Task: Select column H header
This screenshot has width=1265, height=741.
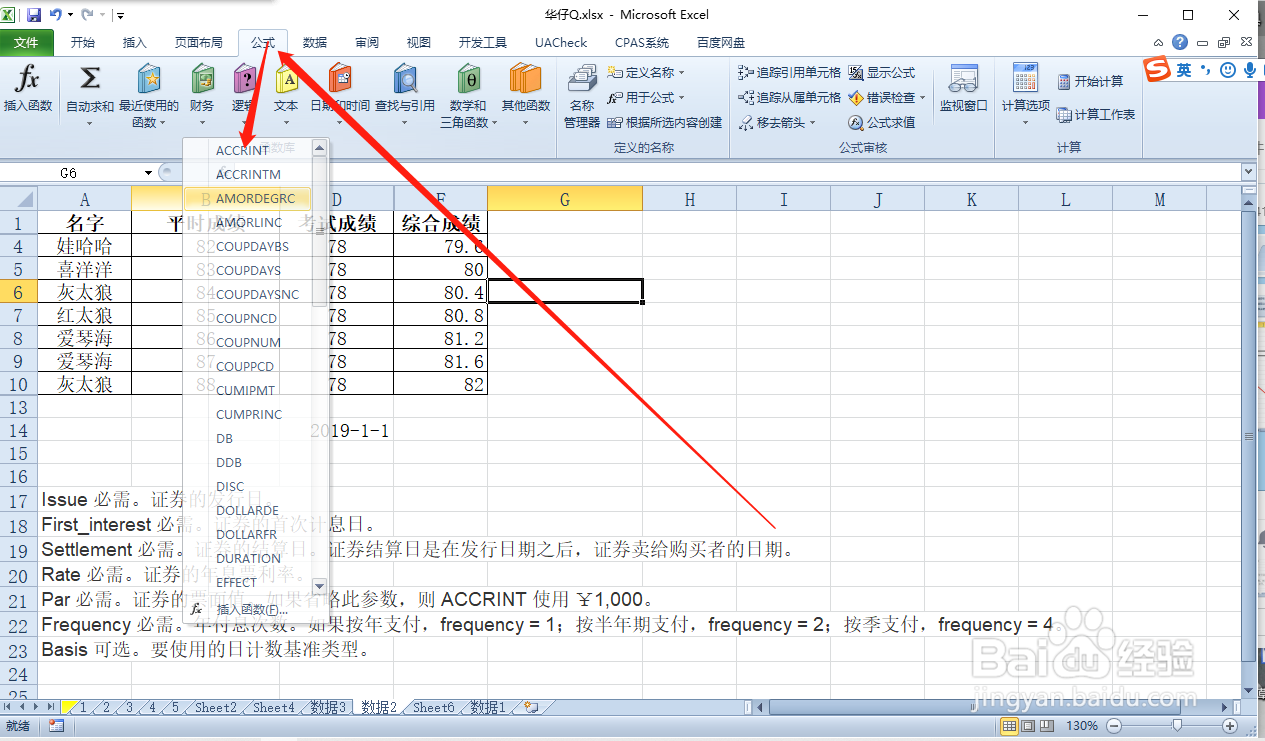Action: (689, 199)
